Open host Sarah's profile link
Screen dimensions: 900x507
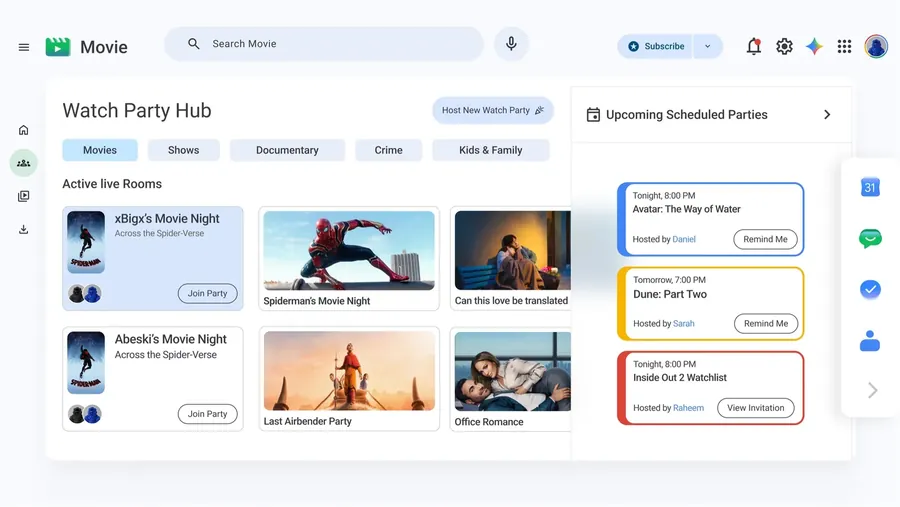(x=684, y=324)
